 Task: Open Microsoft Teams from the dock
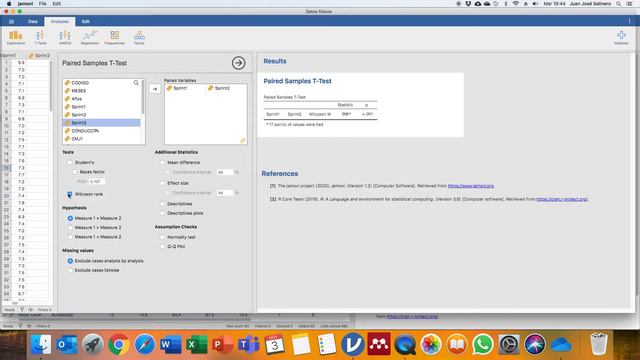pos(248,344)
